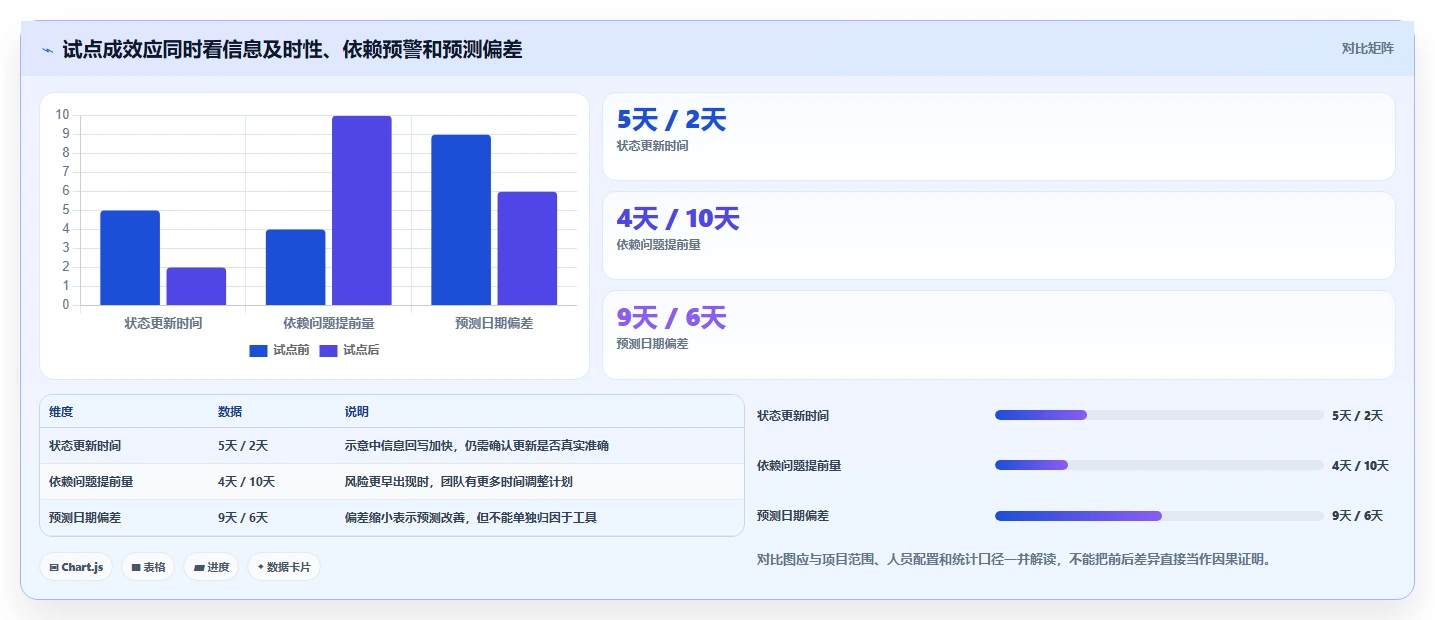Click the 试点前 bar for 预测日期偏差
This screenshot has width=1435, height=620.
tap(461, 220)
